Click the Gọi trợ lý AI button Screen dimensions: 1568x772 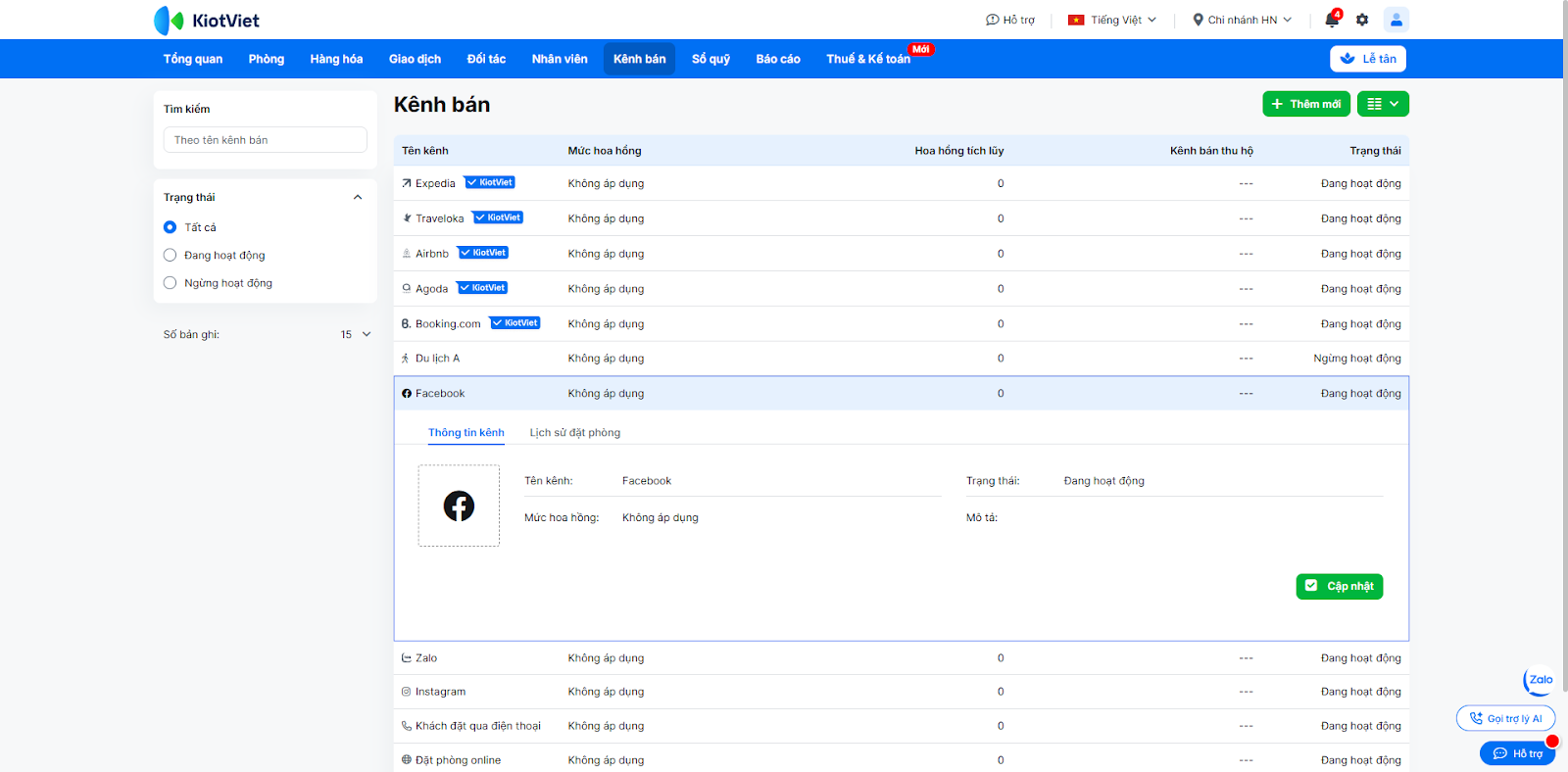(1505, 718)
